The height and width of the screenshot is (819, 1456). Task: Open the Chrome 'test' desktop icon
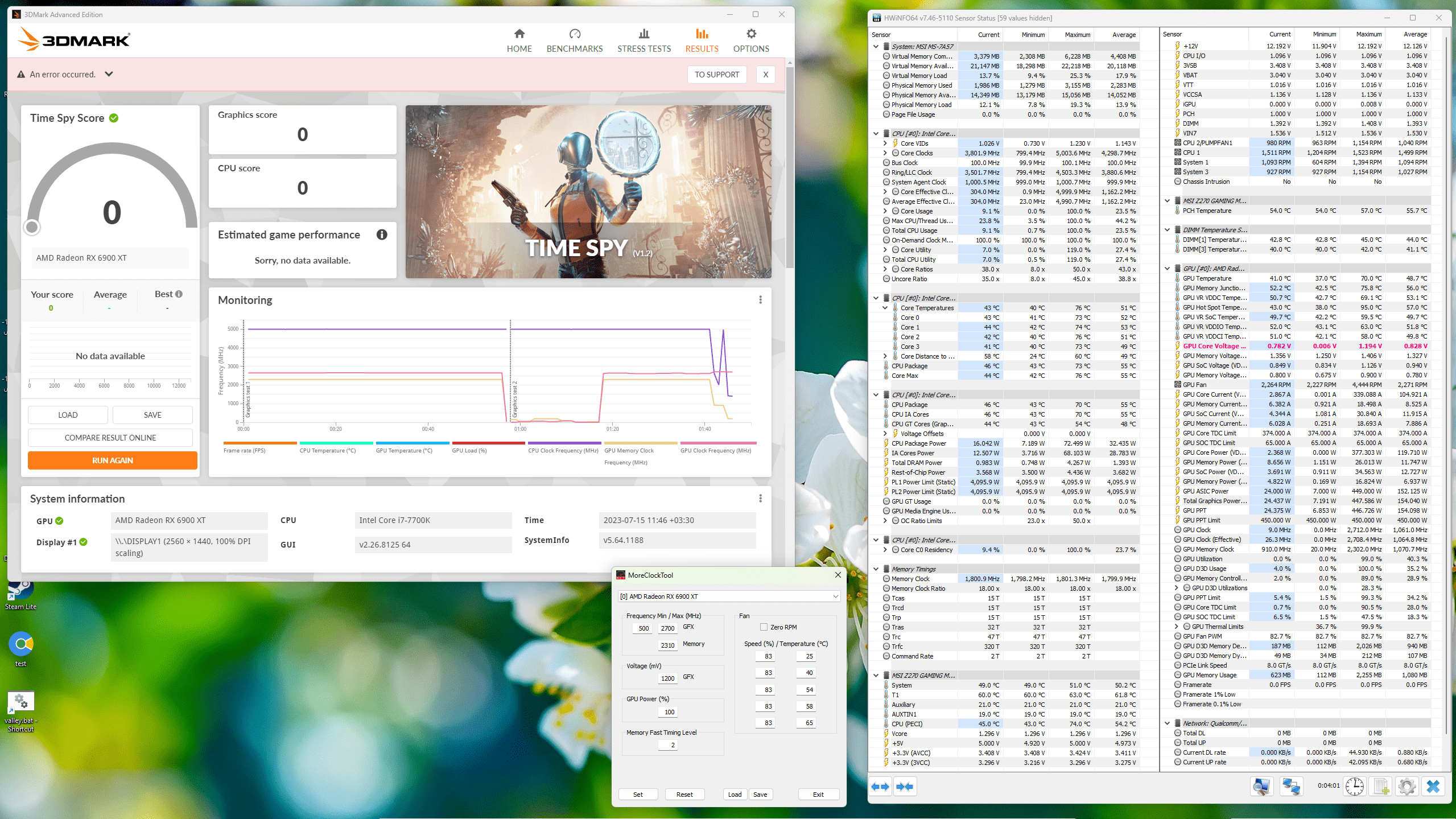click(20, 649)
